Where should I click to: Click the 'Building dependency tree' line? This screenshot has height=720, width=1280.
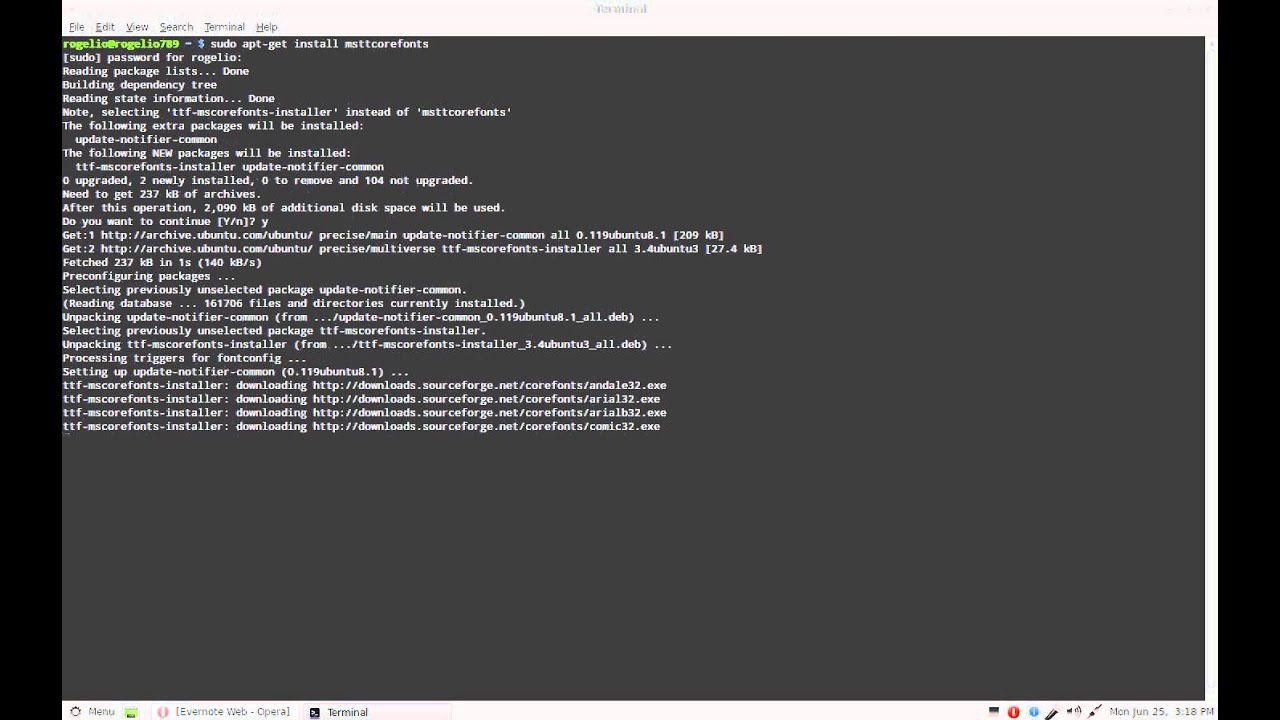point(139,85)
